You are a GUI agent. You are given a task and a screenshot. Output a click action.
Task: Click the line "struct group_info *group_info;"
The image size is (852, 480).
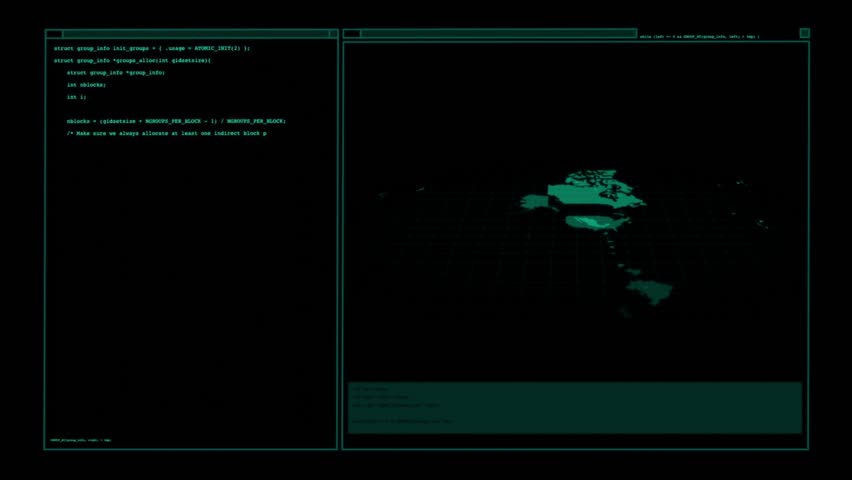(116, 72)
